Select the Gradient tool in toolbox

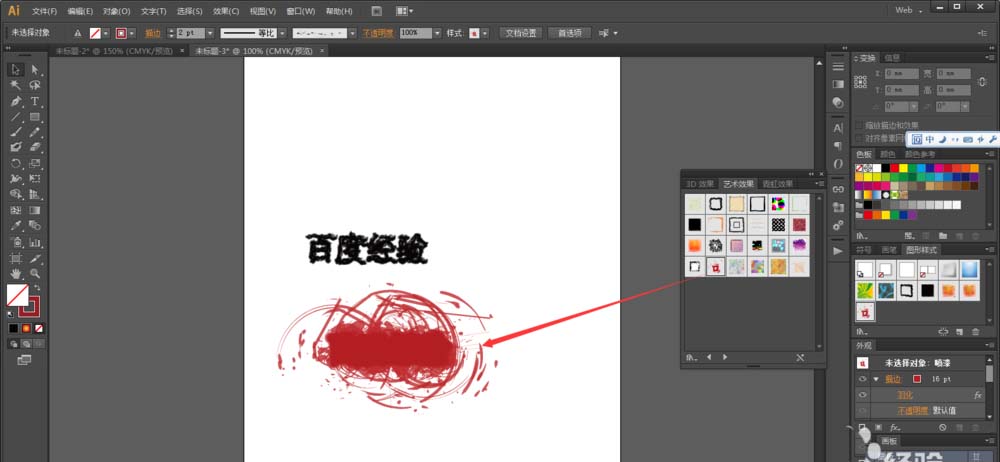point(35,211)
